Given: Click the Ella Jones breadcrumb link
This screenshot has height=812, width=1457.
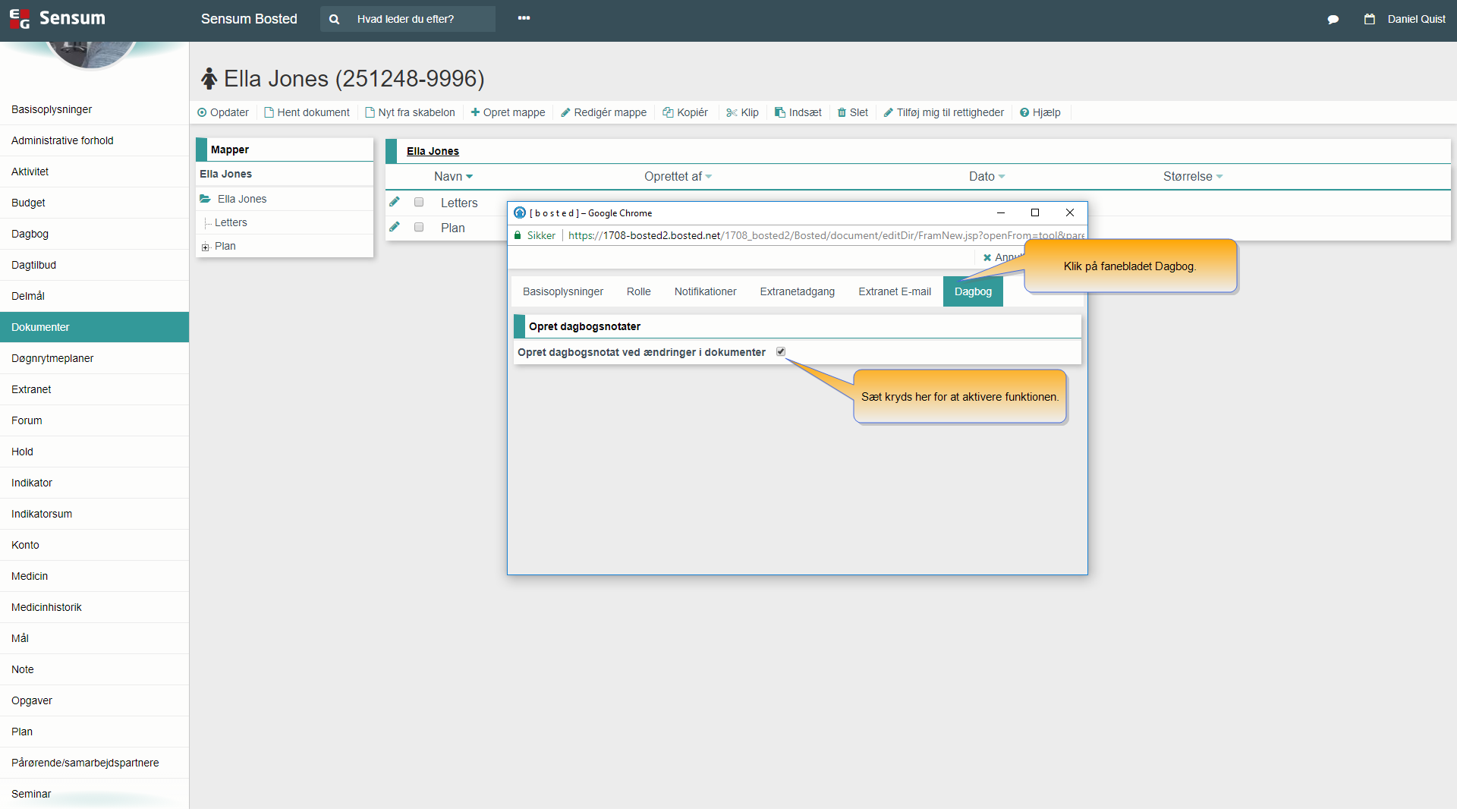Looking at the screenshot, I should [x=433, y=151].
